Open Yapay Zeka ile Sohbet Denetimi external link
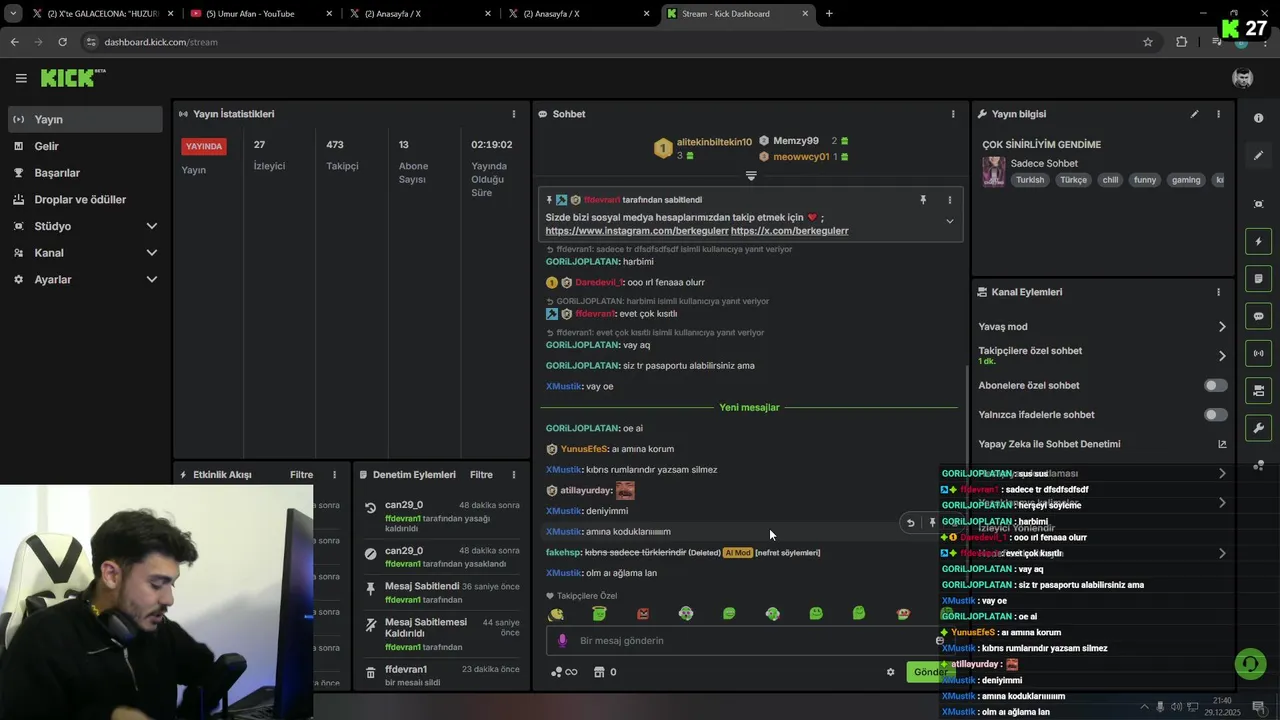This screenshot has height=720, width=1280. point(1222,444)
